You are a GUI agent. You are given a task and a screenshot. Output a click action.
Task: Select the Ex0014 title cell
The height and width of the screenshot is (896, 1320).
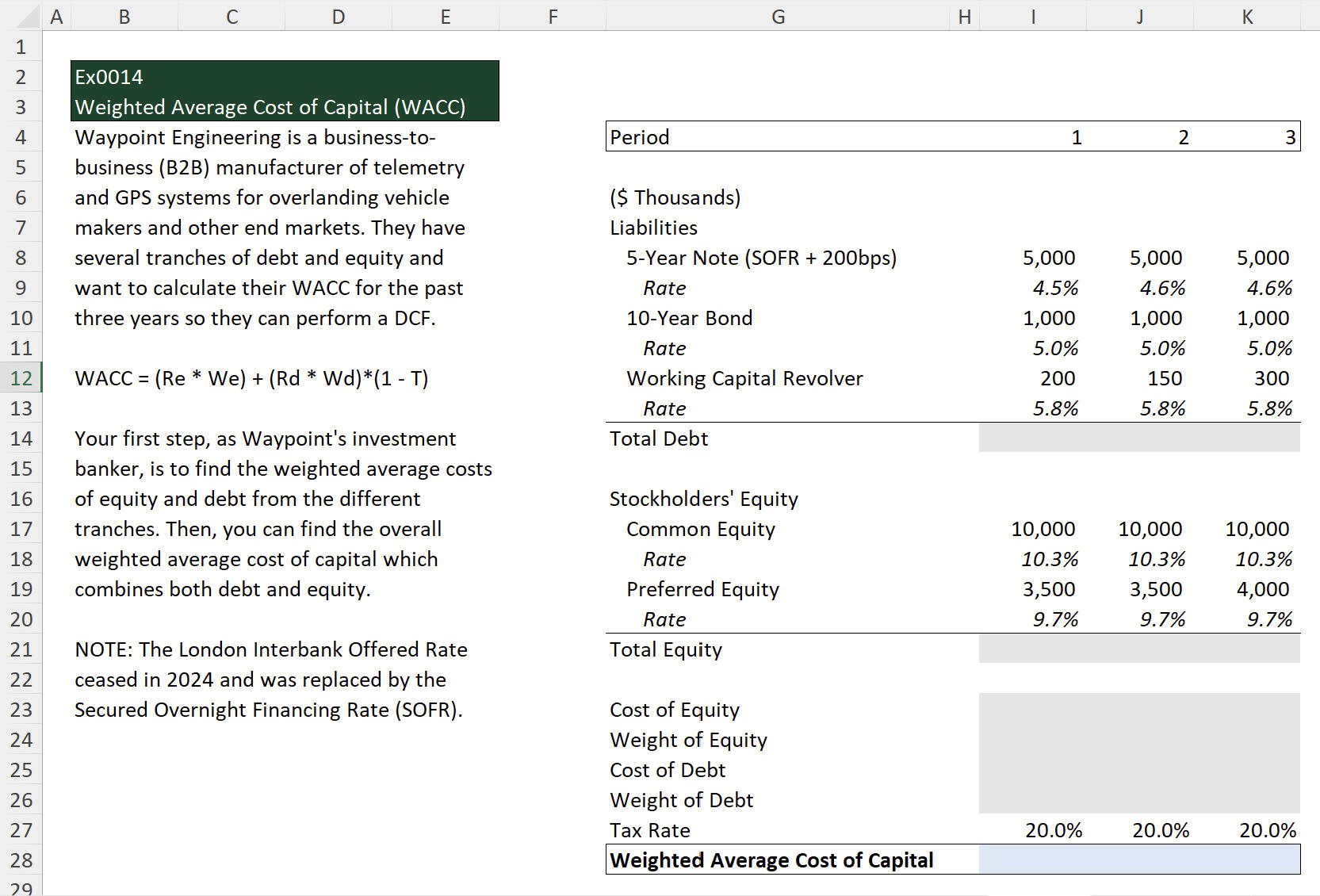[x=285, y=77]
